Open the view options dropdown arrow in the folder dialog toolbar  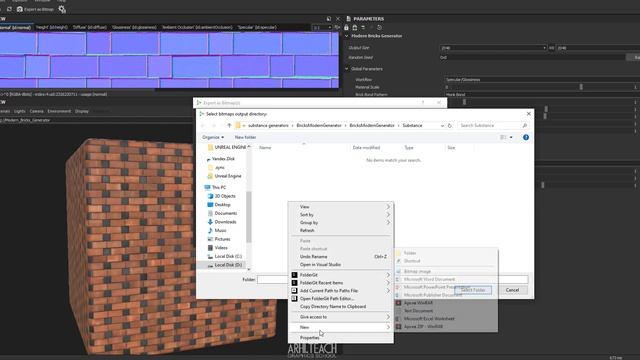click(x=511, y=137)
